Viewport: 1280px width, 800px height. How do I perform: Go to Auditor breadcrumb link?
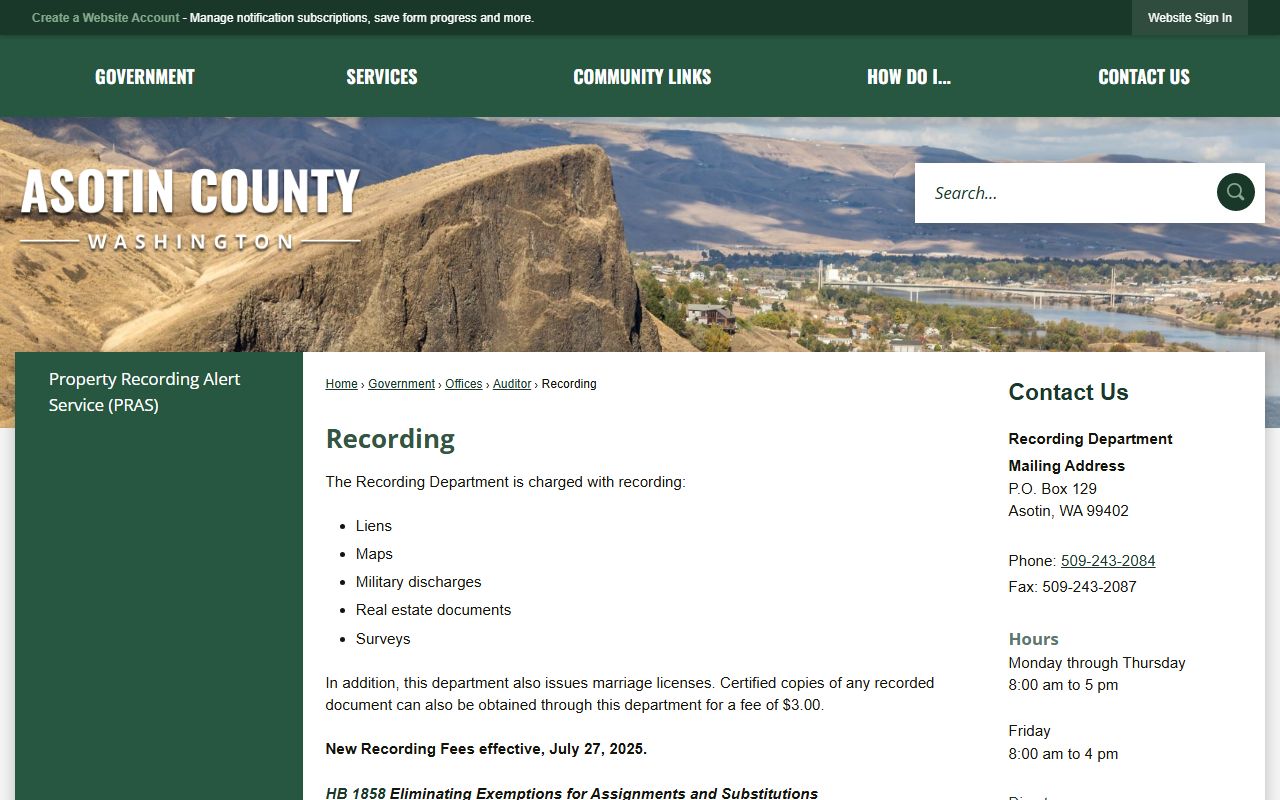pos(512,384)
